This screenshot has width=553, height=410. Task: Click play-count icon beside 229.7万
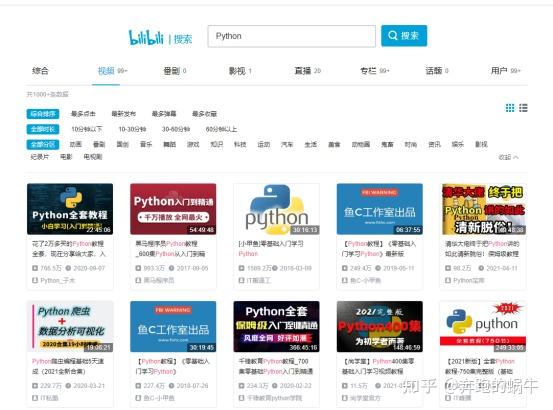tap(35, 386)
